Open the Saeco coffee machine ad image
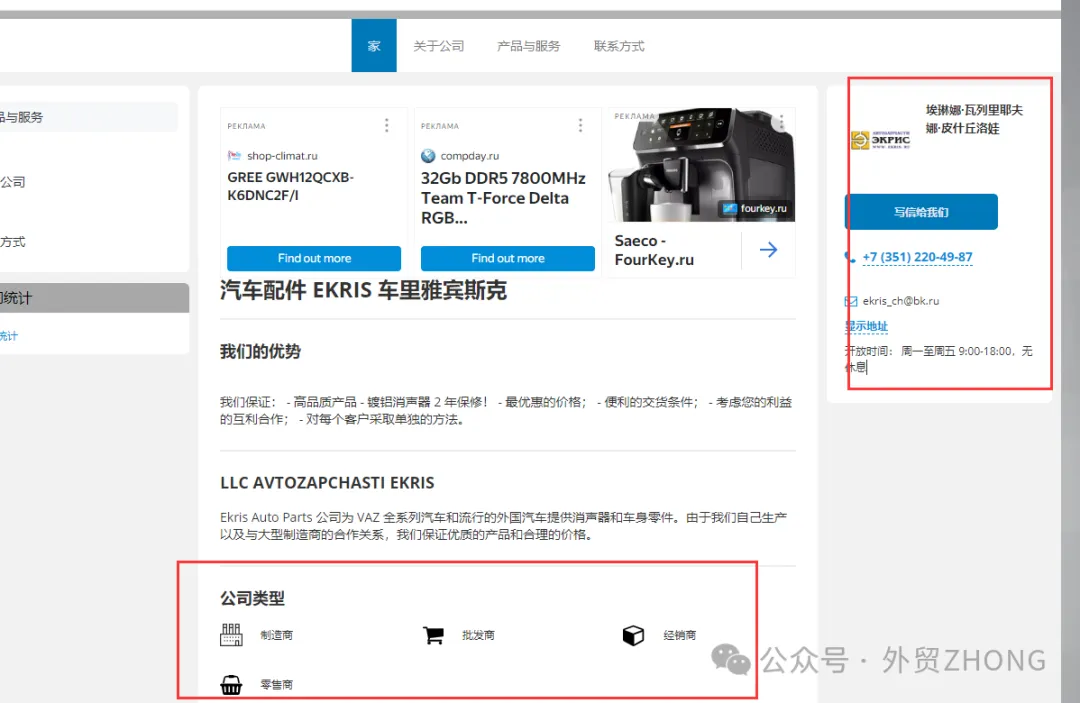This screenshot has width=1080, height=703. click(701, 165)
